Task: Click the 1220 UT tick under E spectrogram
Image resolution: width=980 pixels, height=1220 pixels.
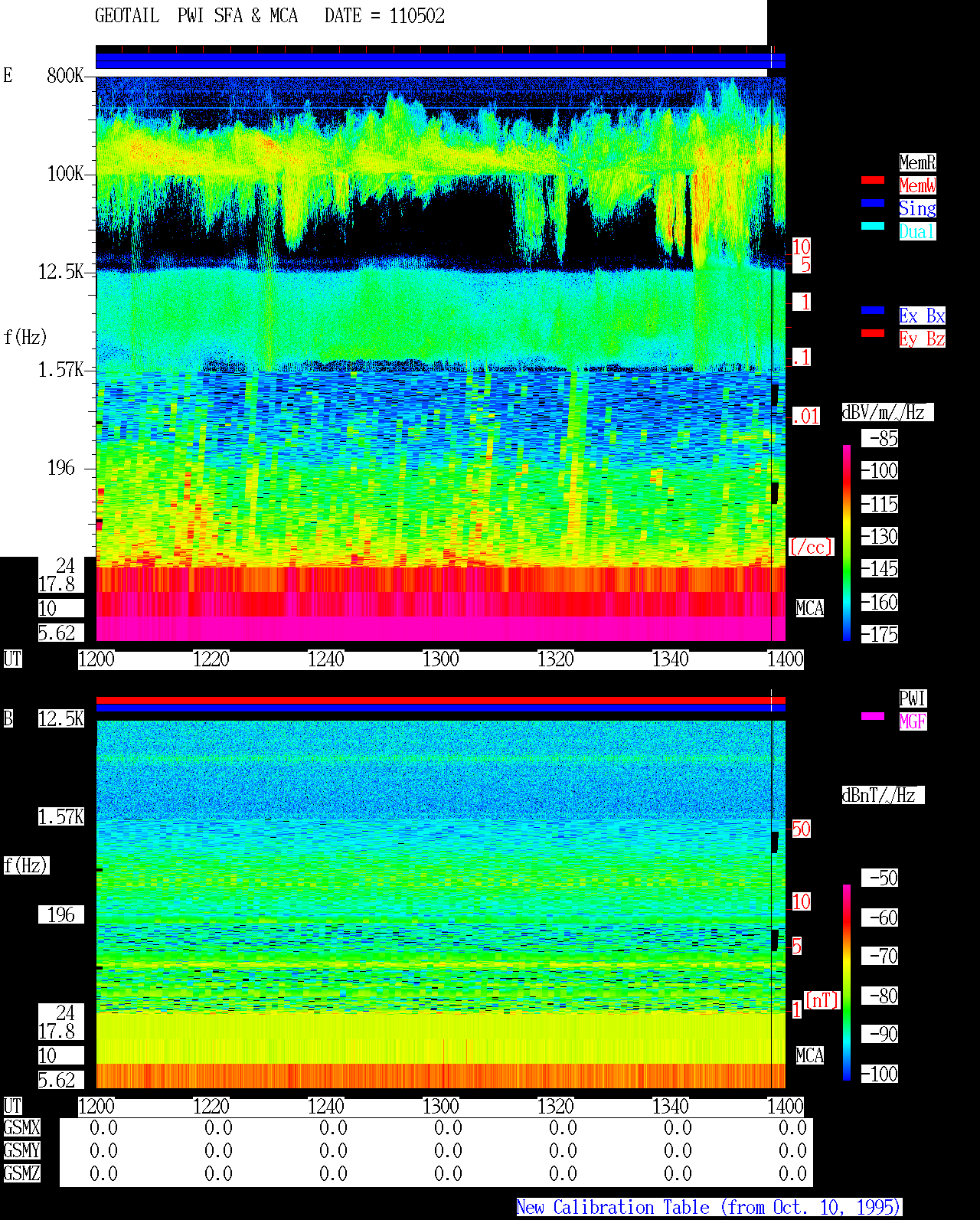Action: [211, 659]
